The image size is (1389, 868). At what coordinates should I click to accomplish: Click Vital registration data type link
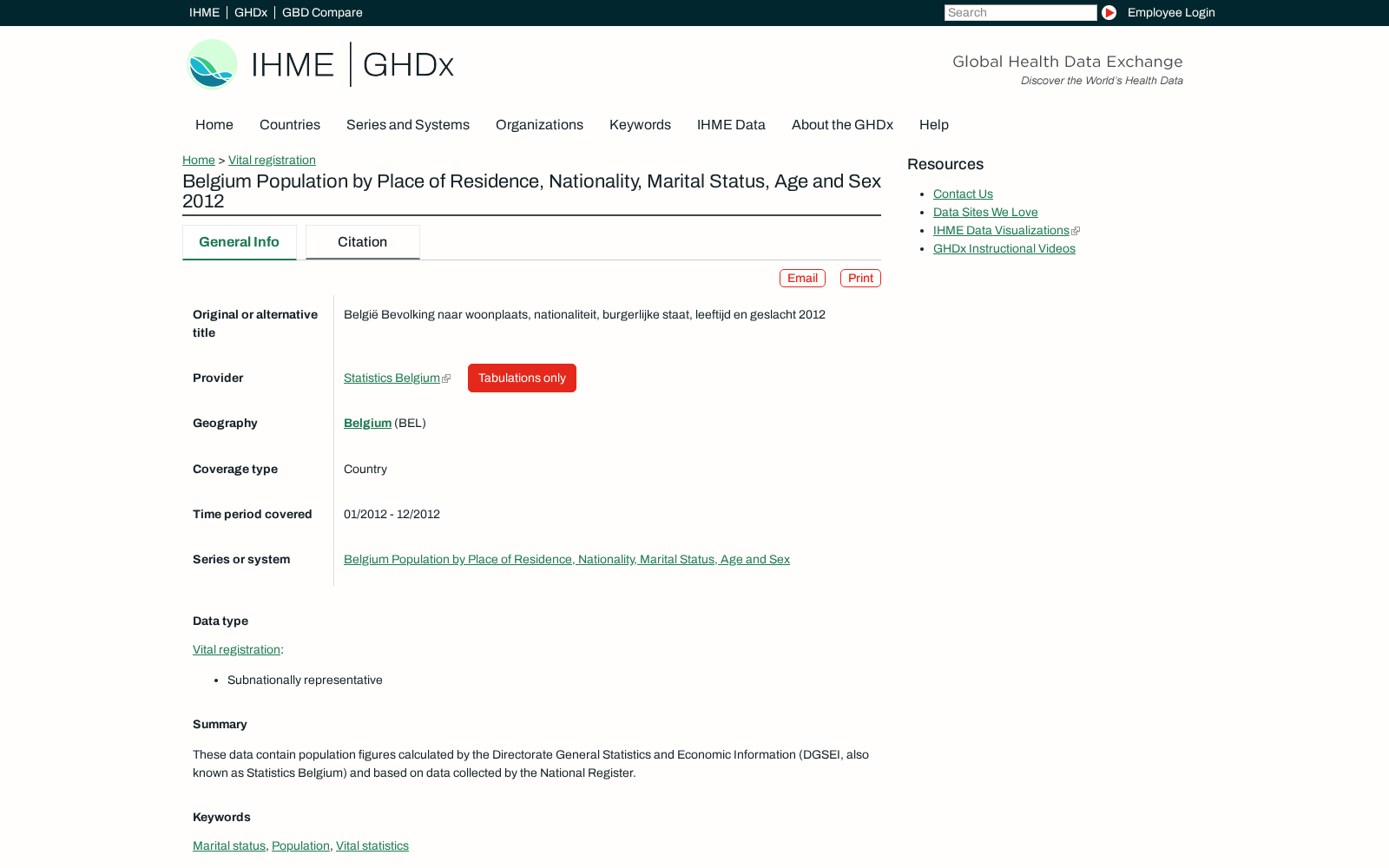pos(236,649)
